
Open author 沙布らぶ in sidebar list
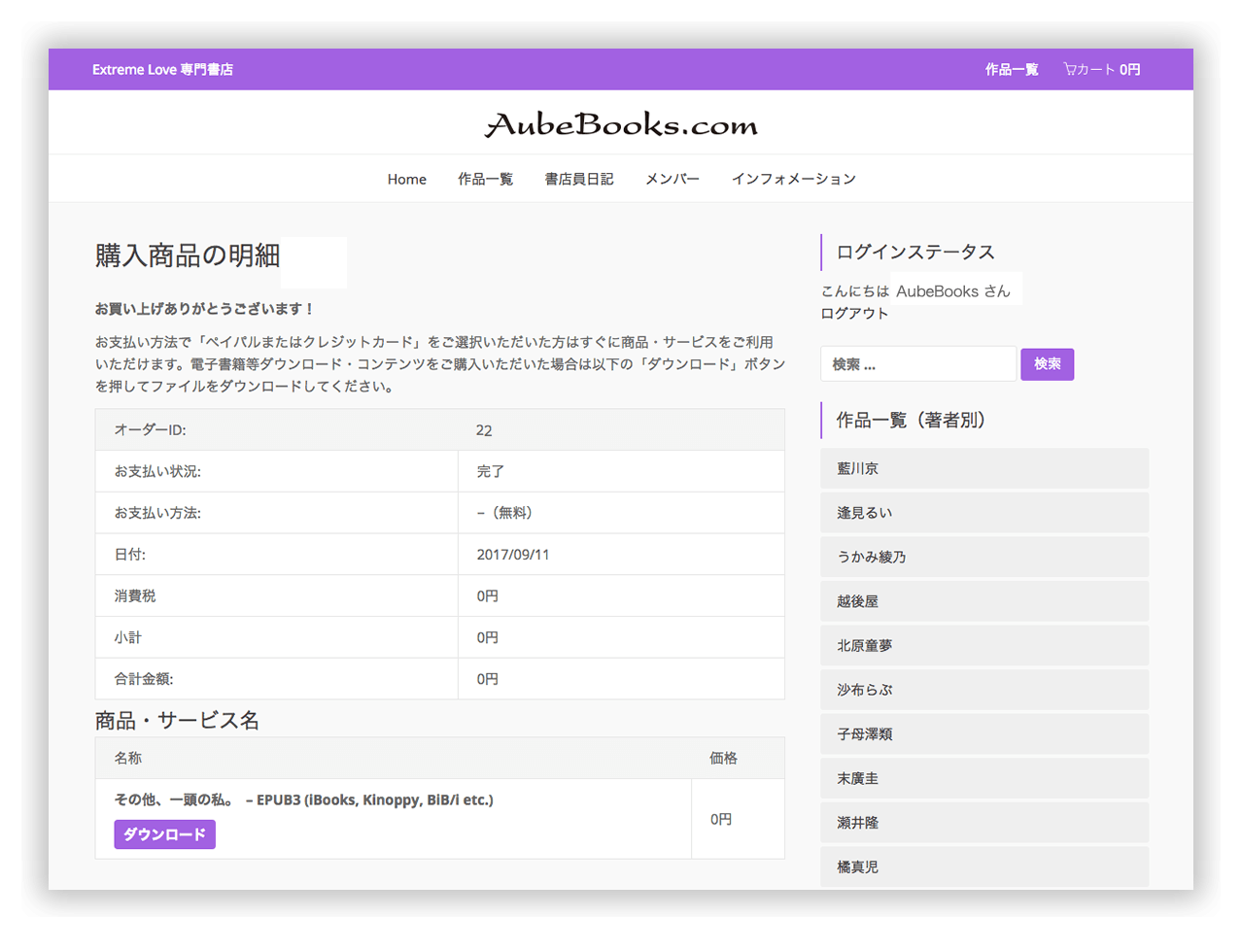pyautogui.click(x=984, y=690)
